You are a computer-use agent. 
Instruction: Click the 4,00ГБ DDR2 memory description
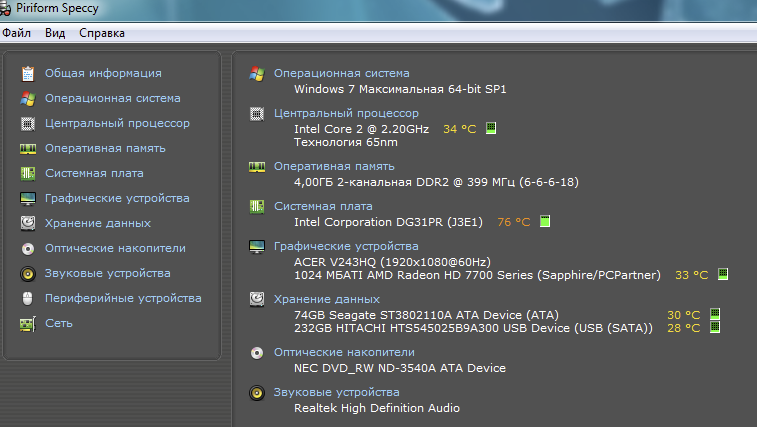point(437,182)
